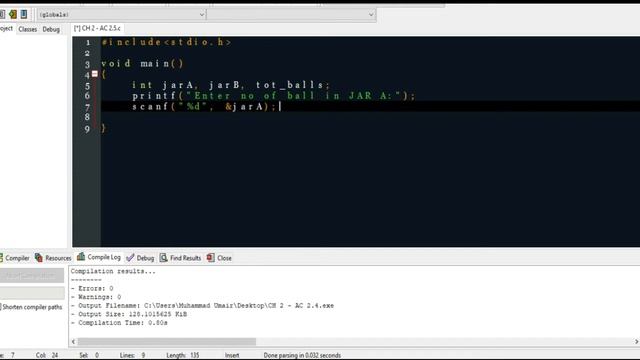Click the "Compilation Time: 0.80s" log line
The image size is (640, 360).
[119, 323]
